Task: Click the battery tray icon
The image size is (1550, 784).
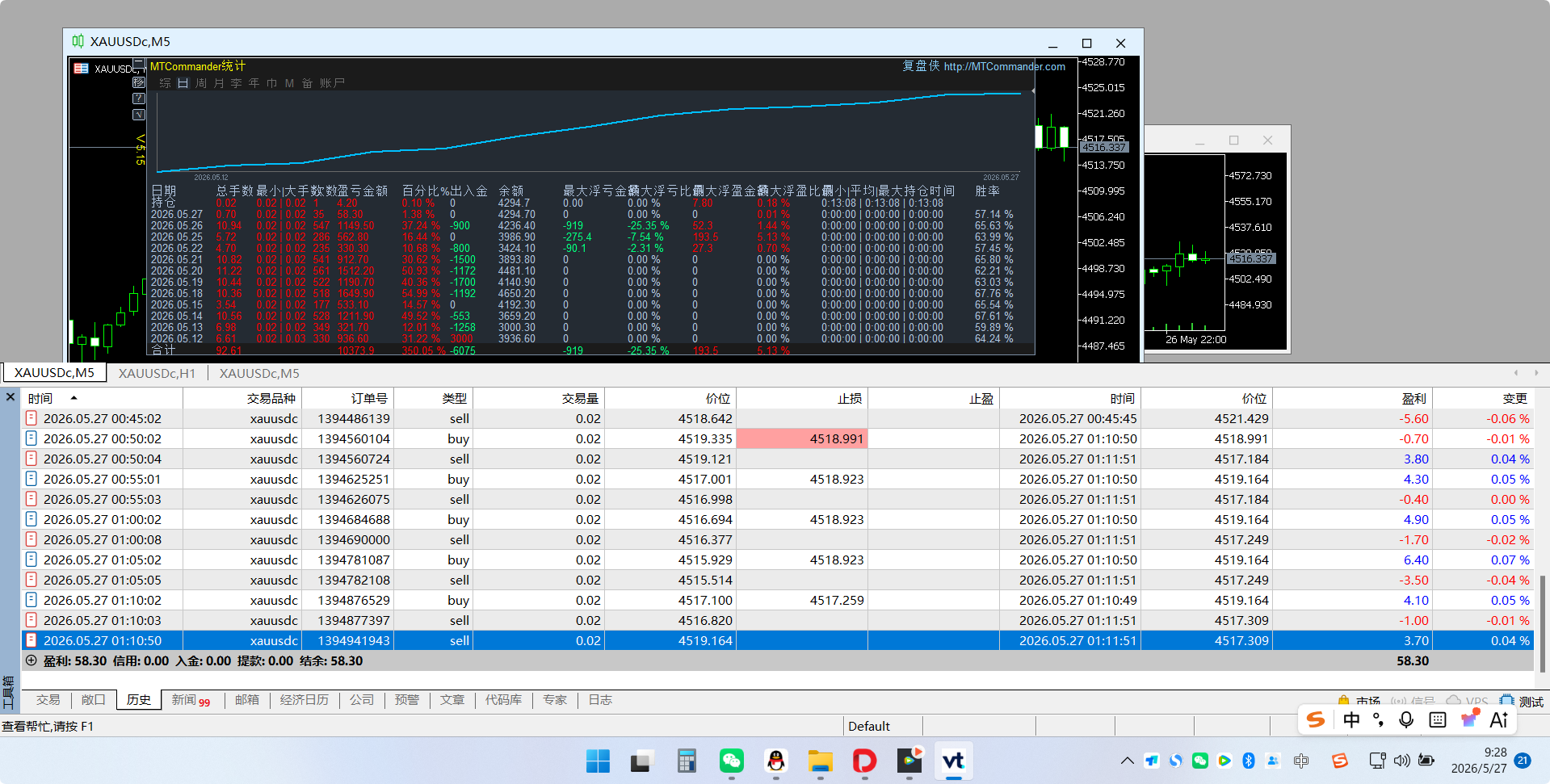Action: click(1426, 761)
